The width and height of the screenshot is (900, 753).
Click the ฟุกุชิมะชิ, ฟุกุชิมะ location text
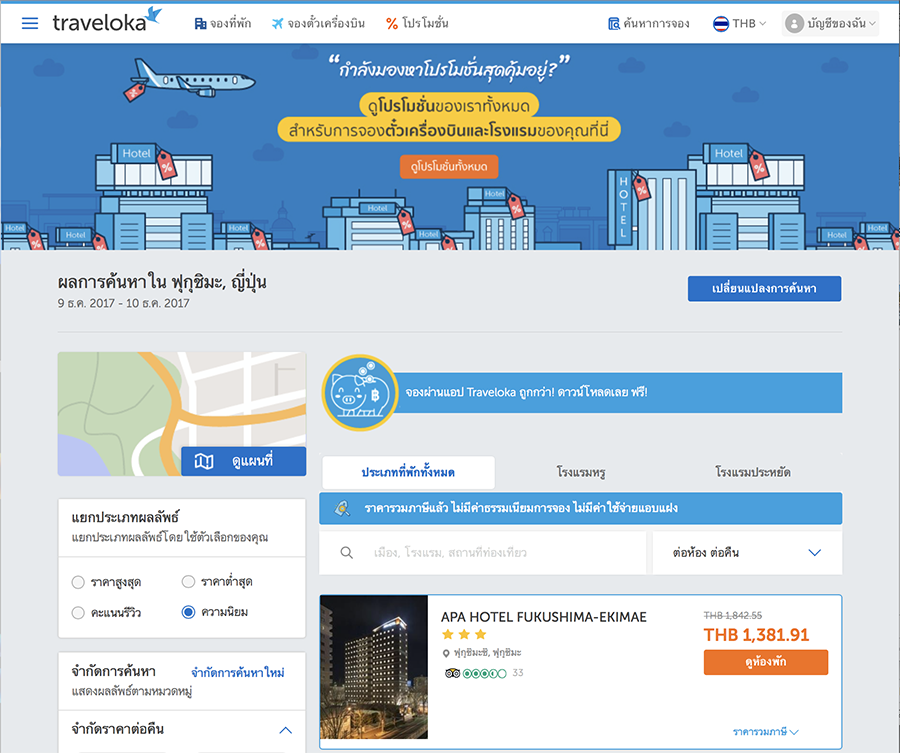coord(488,653)
